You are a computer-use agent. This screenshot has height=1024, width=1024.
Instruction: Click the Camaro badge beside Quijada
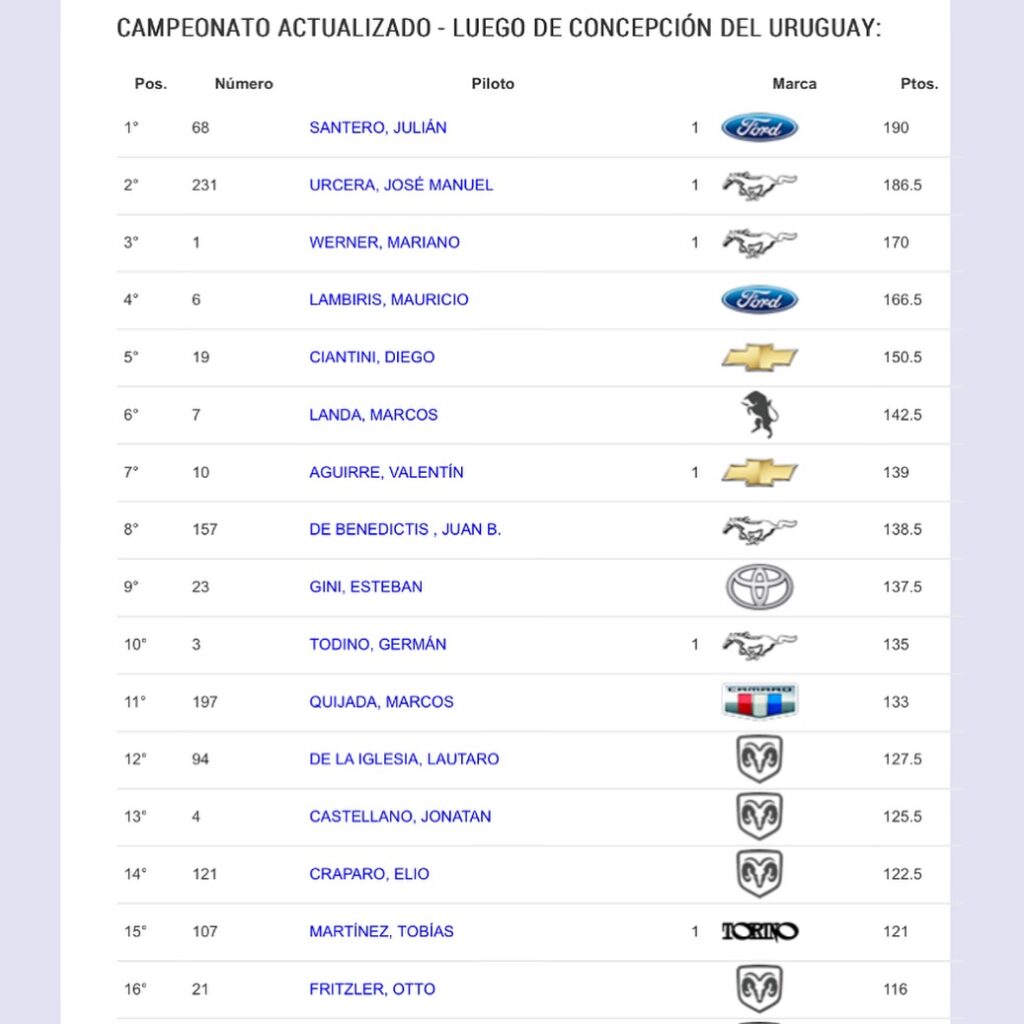pyautogui.click(x=759, y=701)
